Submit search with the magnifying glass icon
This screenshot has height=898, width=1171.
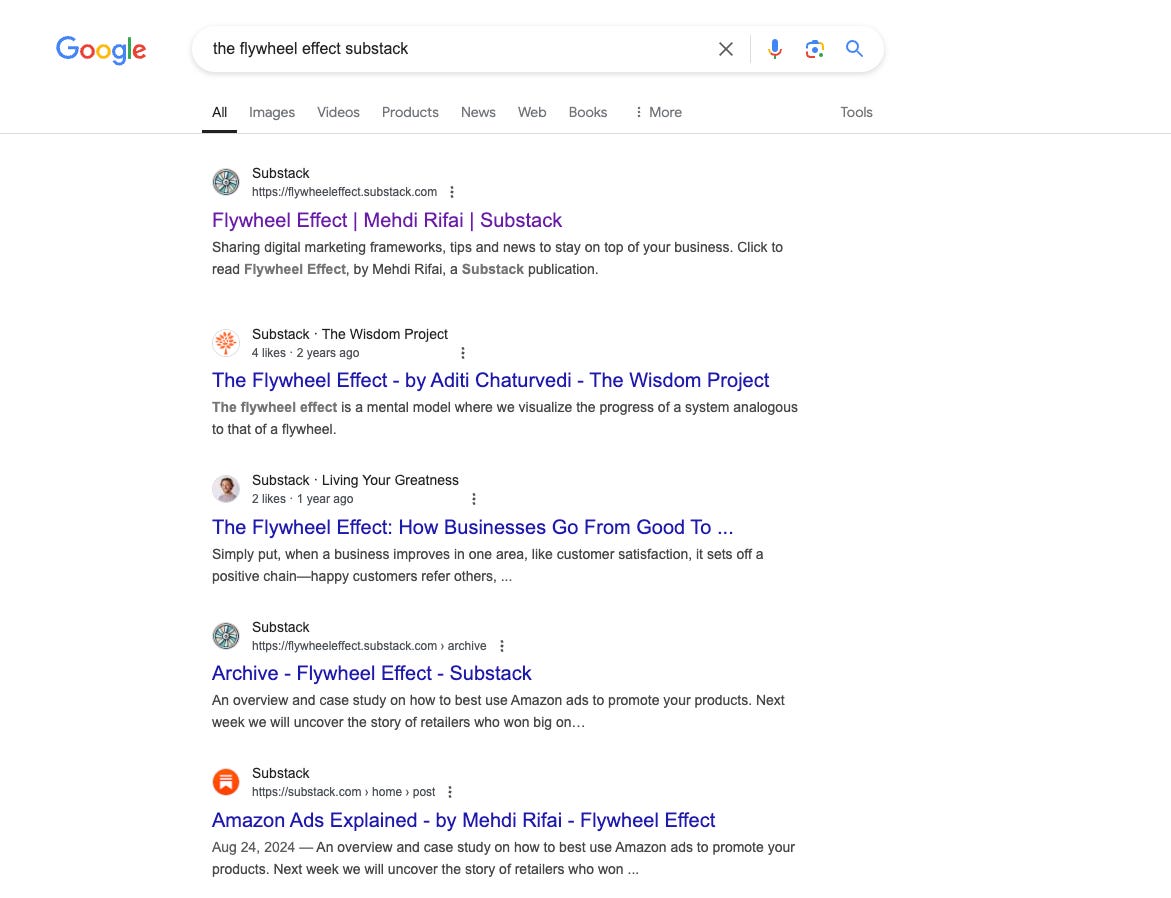(x=854, y=49)
